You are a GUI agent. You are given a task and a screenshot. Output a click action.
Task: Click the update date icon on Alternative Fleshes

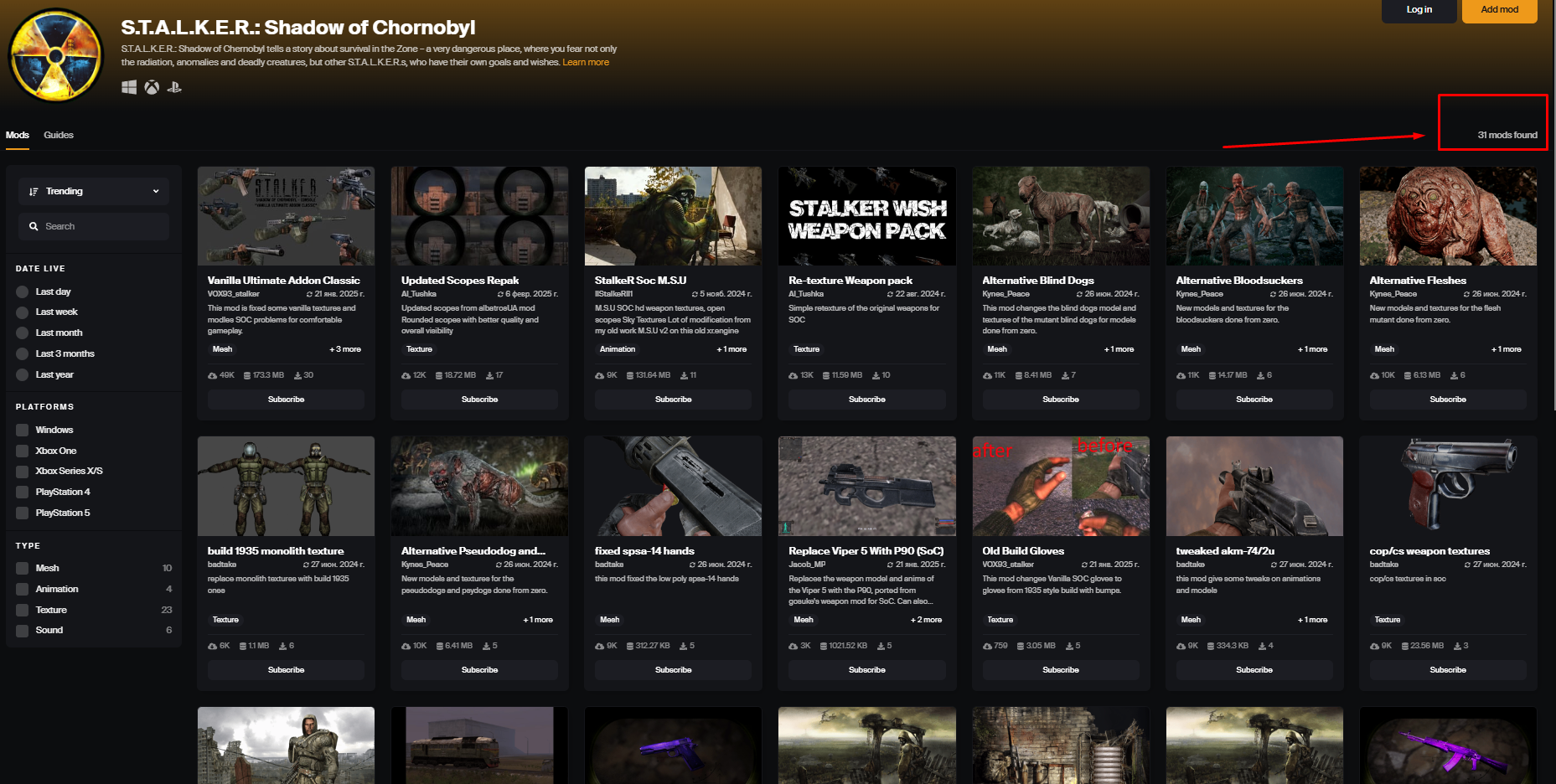pyautogui.click(x=1466, y=294)
